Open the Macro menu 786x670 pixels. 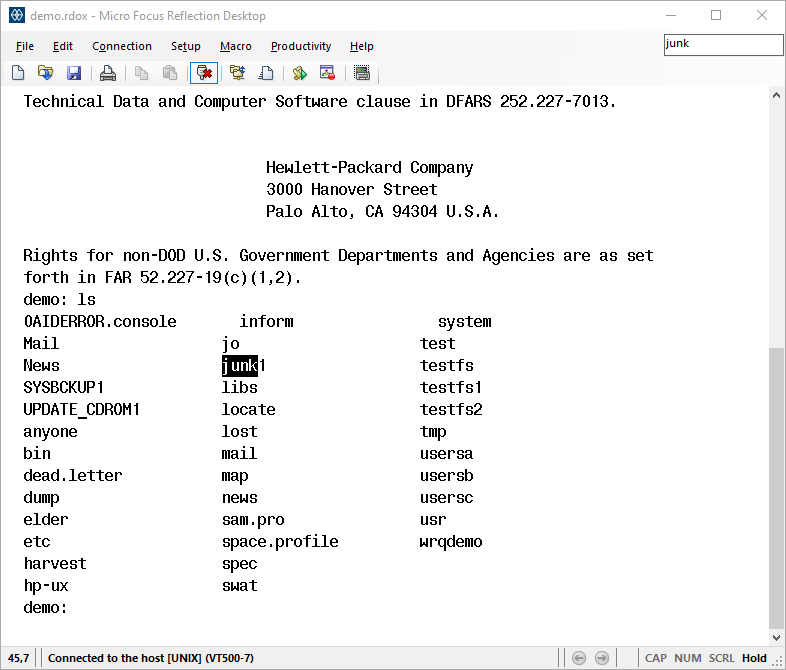point(236,46)
